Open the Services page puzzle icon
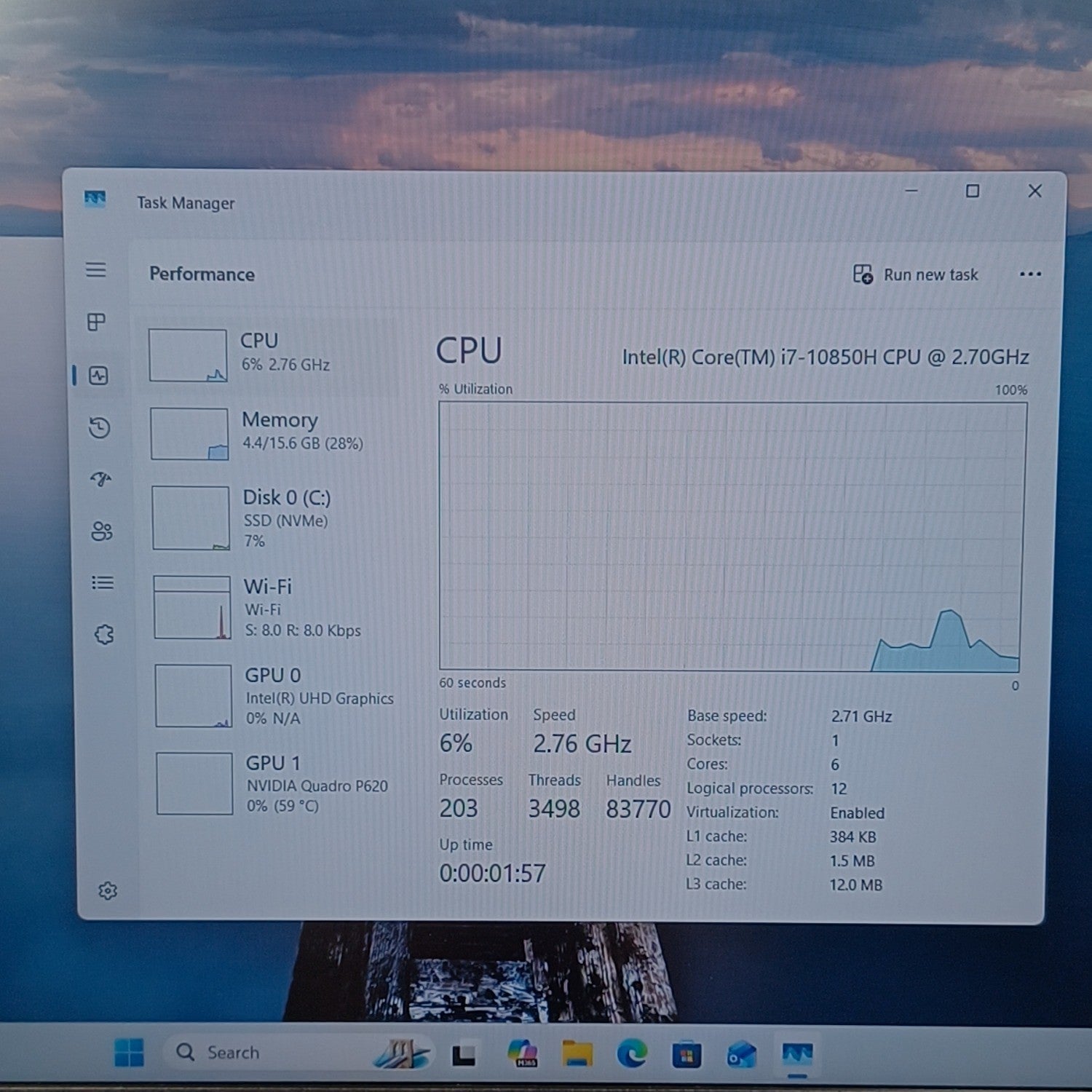The height and width of the screenshot is (1092, 1092). (104, 634)
